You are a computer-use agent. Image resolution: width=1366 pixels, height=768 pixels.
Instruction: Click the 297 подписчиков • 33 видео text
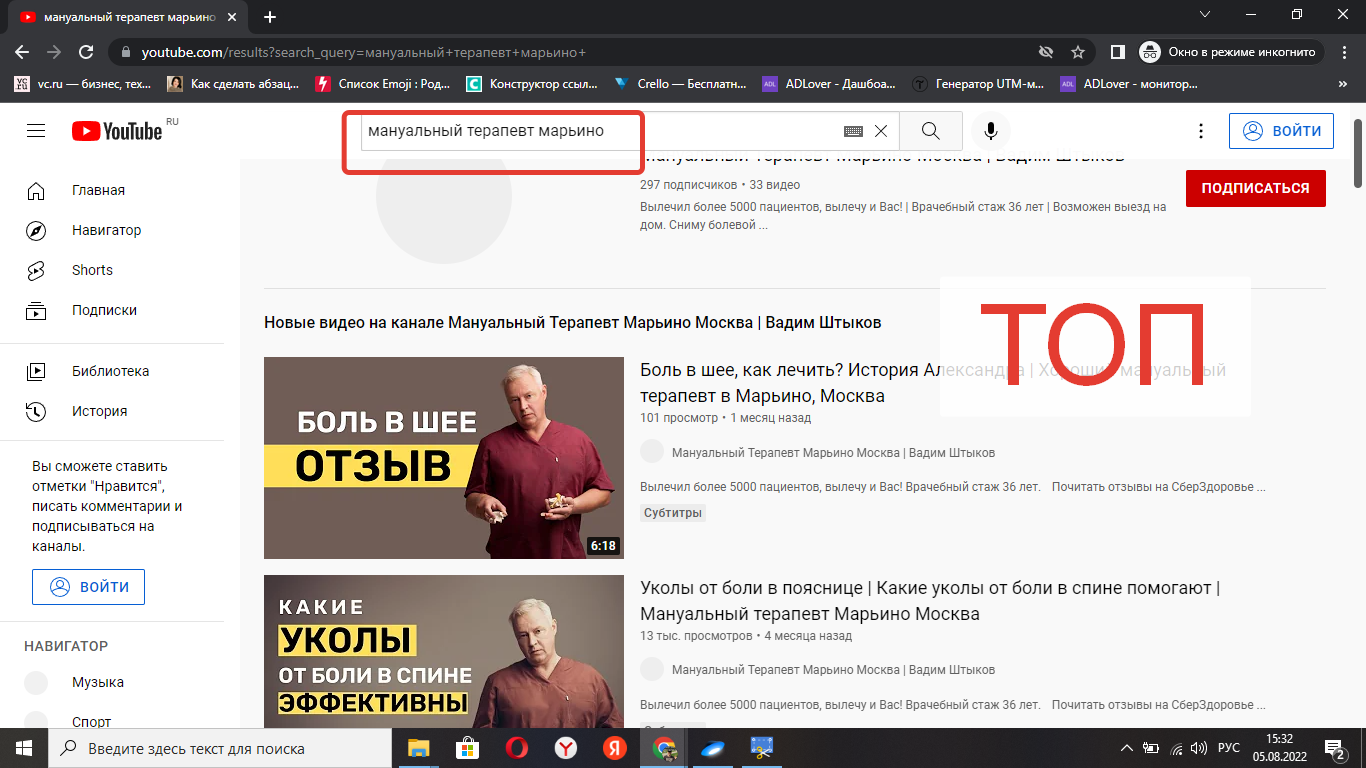point(720,185)
